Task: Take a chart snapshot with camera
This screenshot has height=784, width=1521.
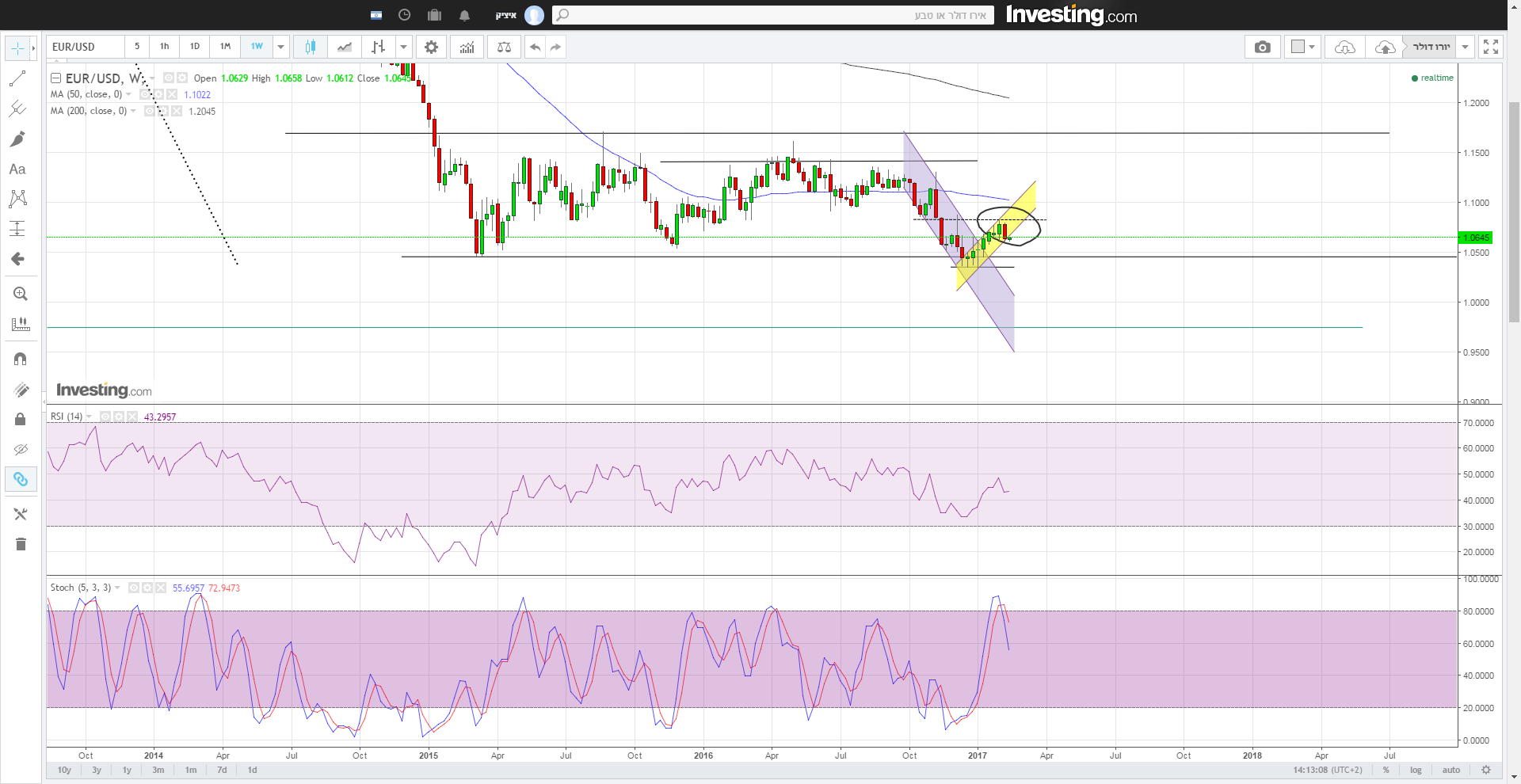Action: (x=1263, y=47)
